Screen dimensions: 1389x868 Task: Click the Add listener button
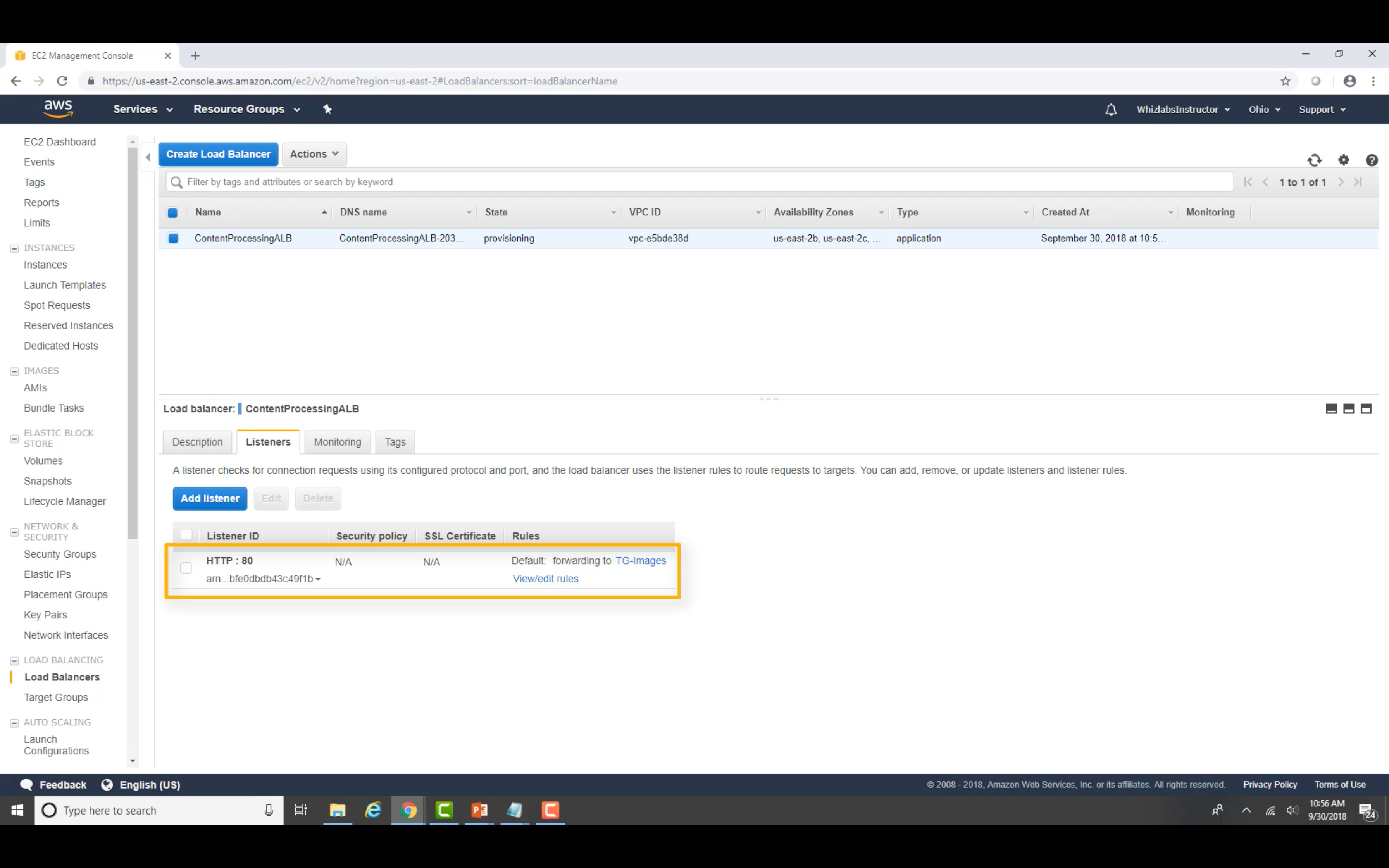210,498
